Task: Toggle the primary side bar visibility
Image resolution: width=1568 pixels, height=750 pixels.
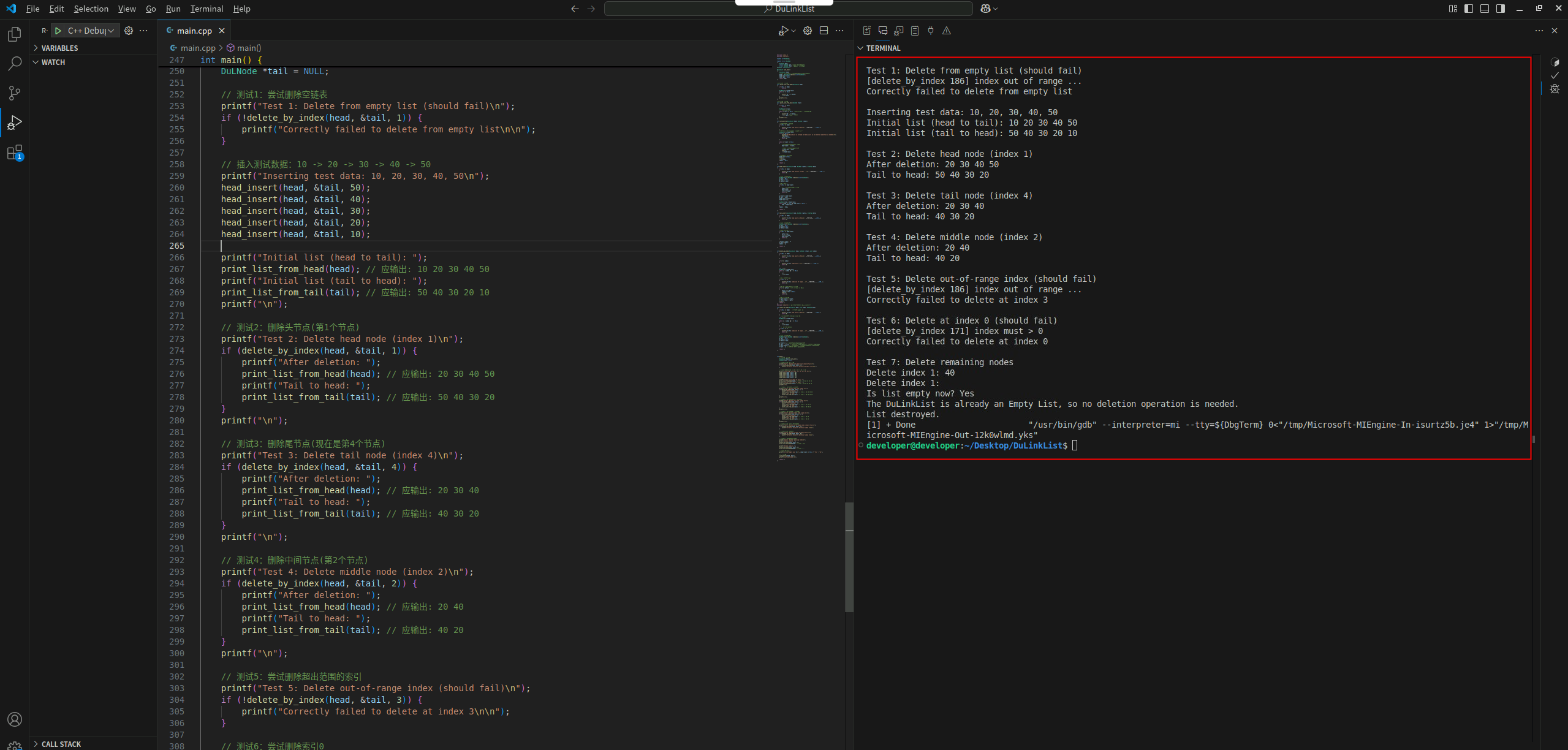Action: click(x=1469, y=9)
